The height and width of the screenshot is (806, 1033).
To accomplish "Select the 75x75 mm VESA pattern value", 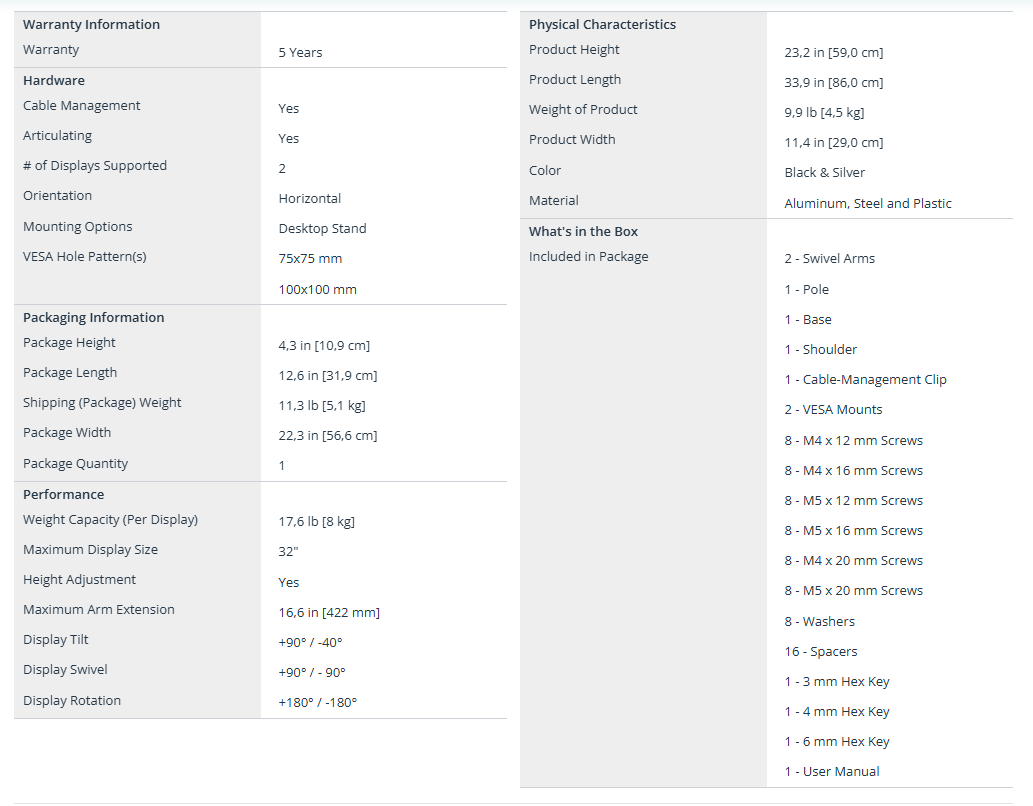I will [x=310, y=258].
